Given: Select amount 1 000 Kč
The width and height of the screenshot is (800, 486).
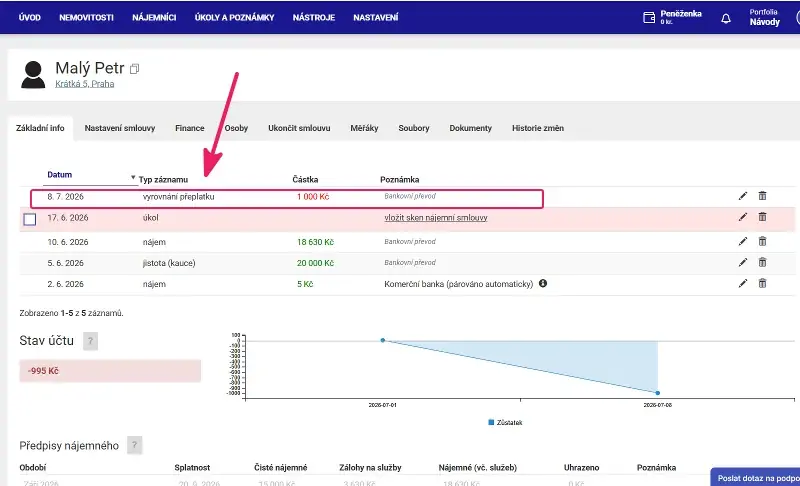Looking at the screenshot, I should pos(313,196).
